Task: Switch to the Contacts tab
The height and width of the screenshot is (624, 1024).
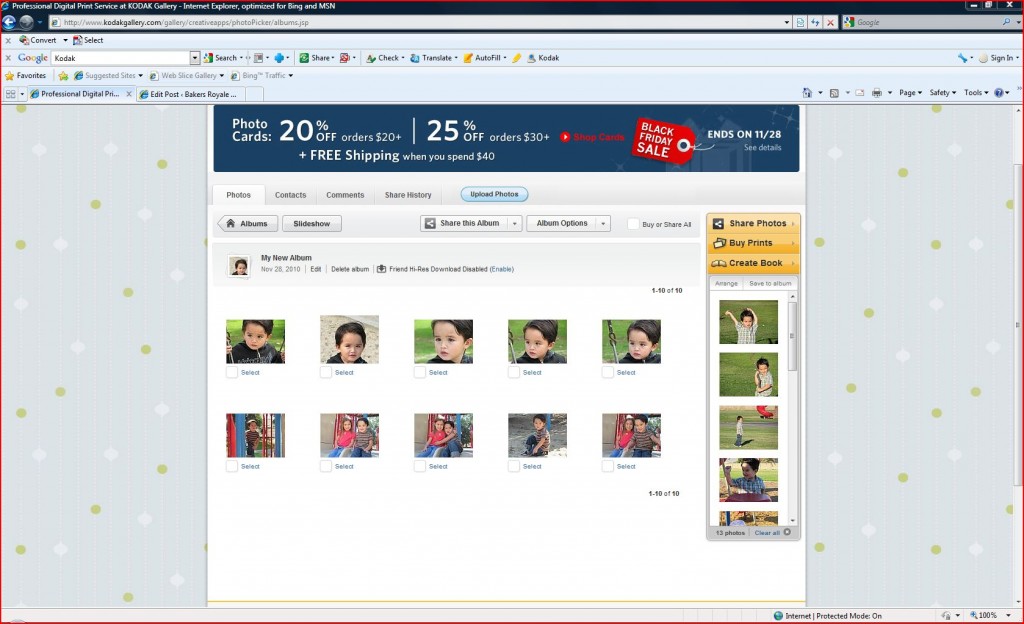Action: coord(291,195)
